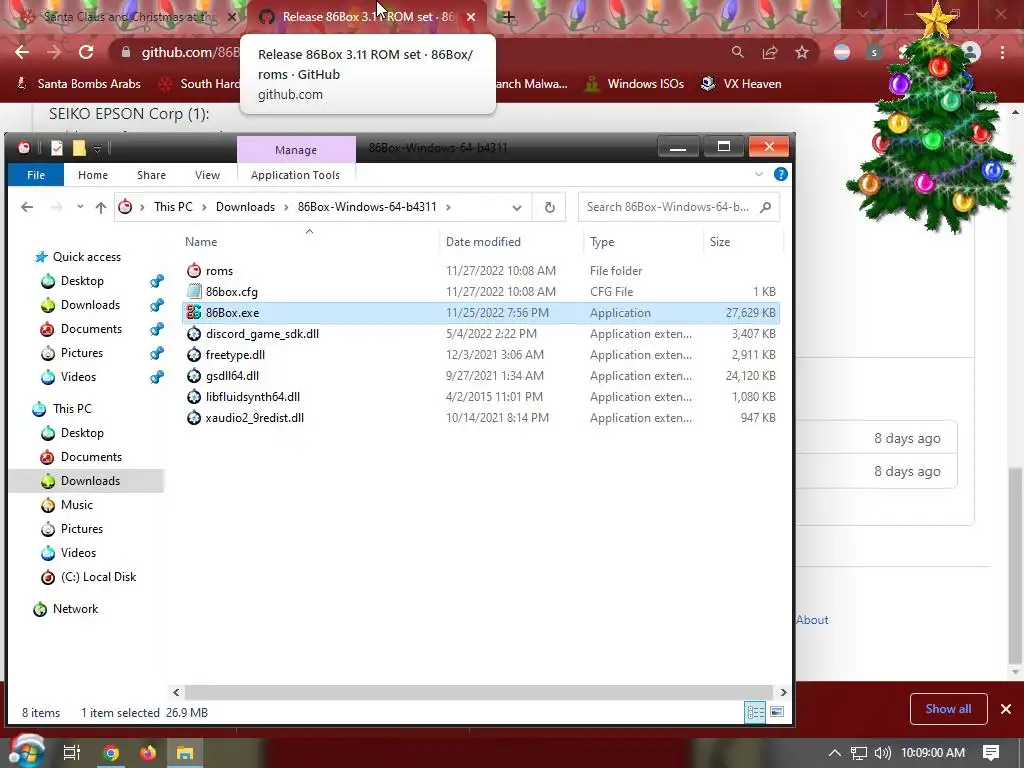Open Chrome's three-dot menu

click(x=1002, y=52)
